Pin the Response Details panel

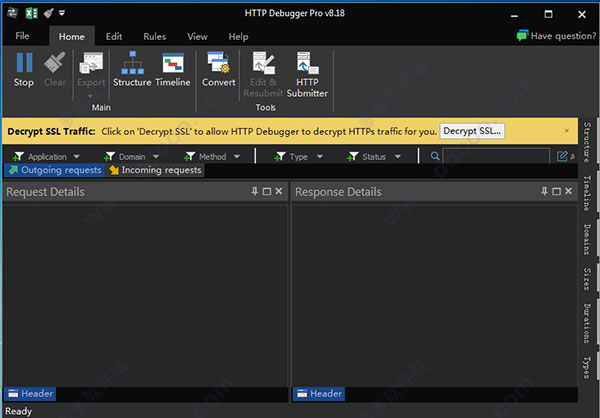[544, 191]
